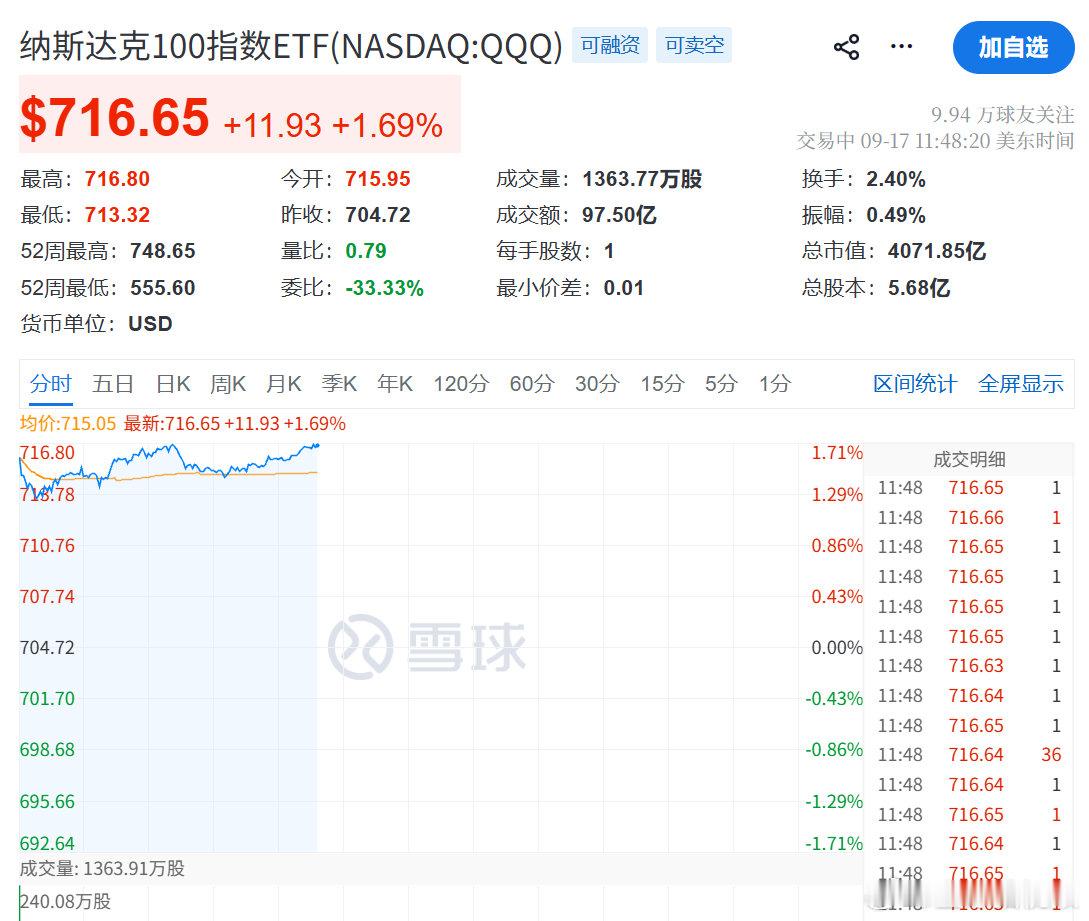This screenshot has height=921, width=1089.
Task: Click the 均价:715.05 label
Action: click(x=67, y=424)
